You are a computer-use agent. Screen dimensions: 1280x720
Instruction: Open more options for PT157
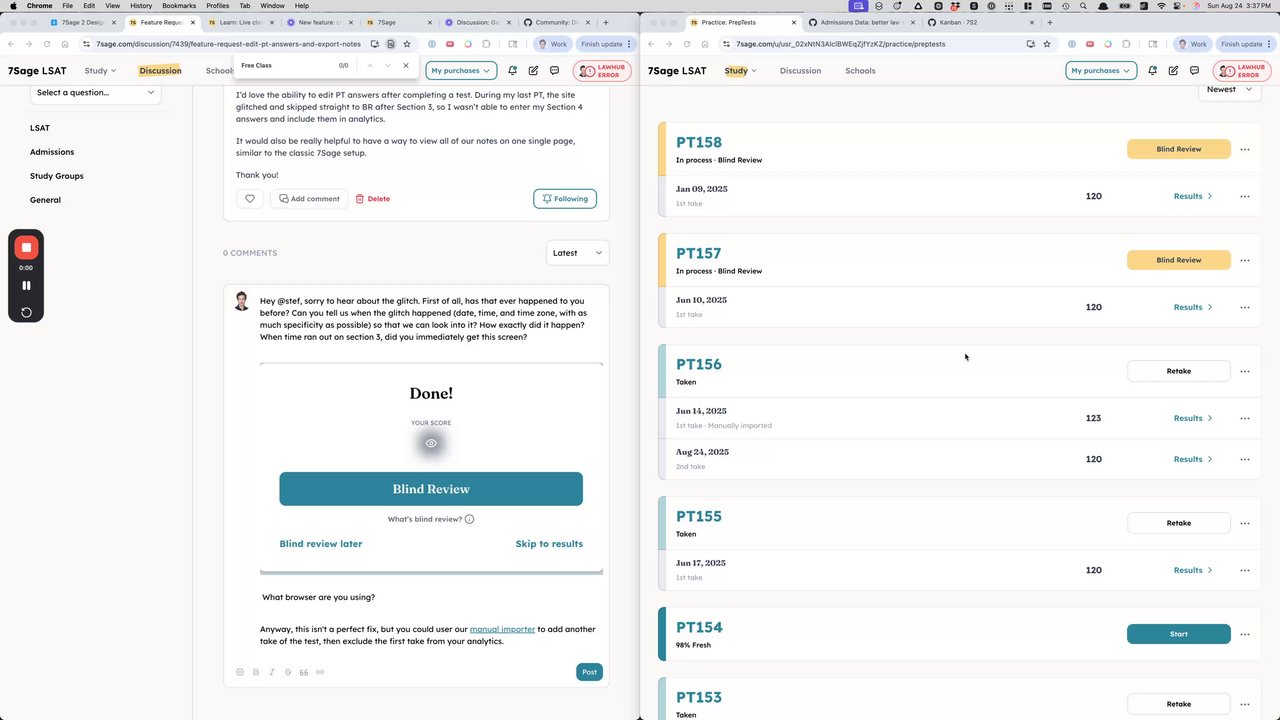point(1245,260)
